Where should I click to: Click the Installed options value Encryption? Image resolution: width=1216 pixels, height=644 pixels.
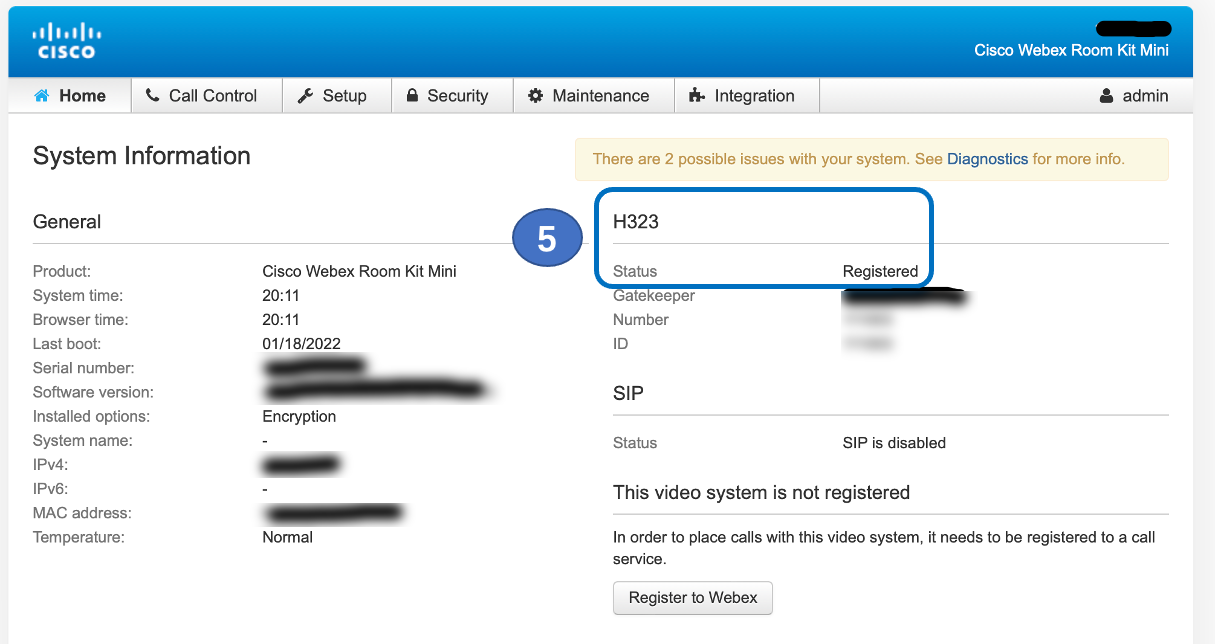[299, 416]
